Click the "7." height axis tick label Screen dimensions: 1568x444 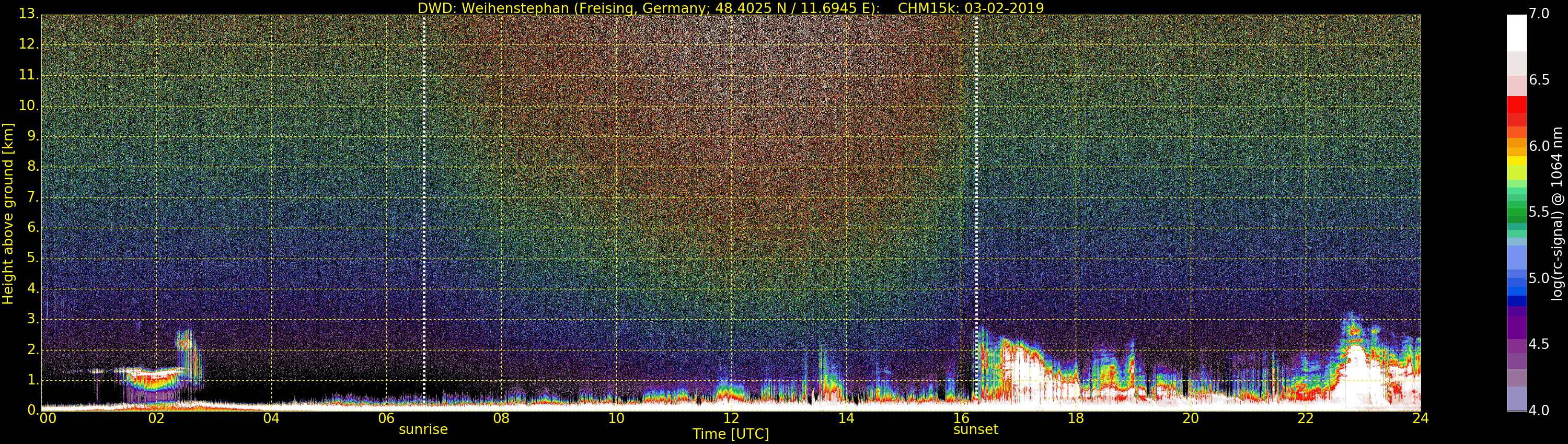coord(33,197)
